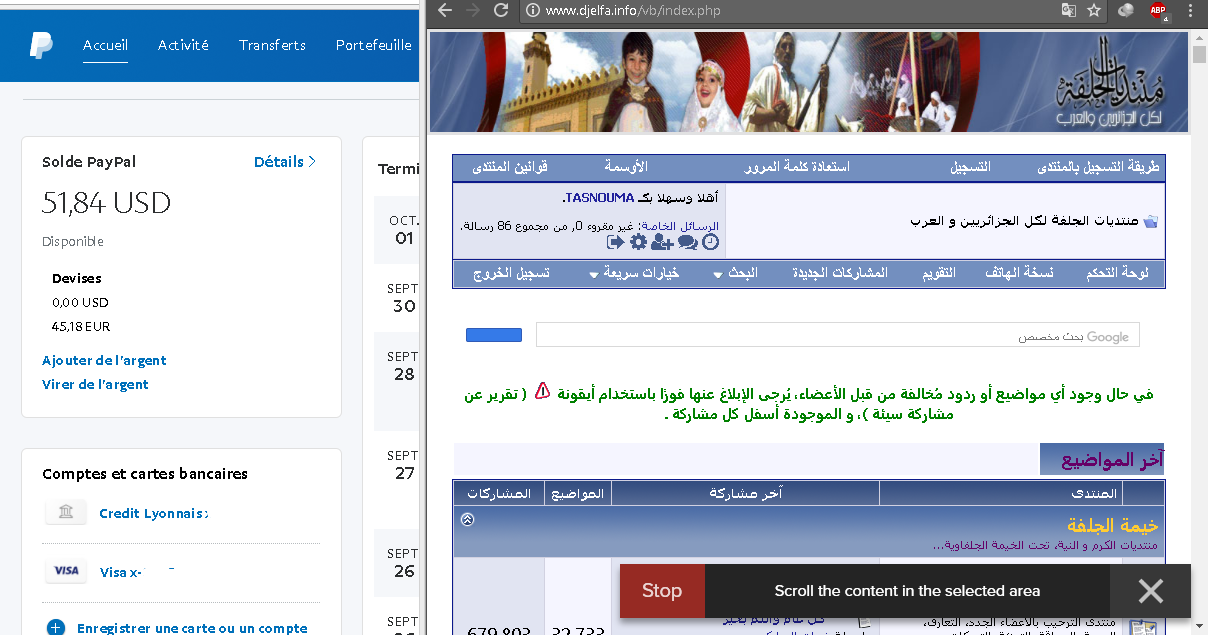Open the Visa card link

(121, 572)
